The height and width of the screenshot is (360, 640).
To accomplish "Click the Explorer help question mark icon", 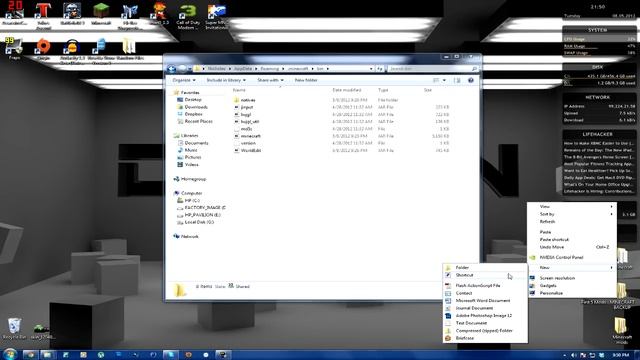I will click(471, 80).
